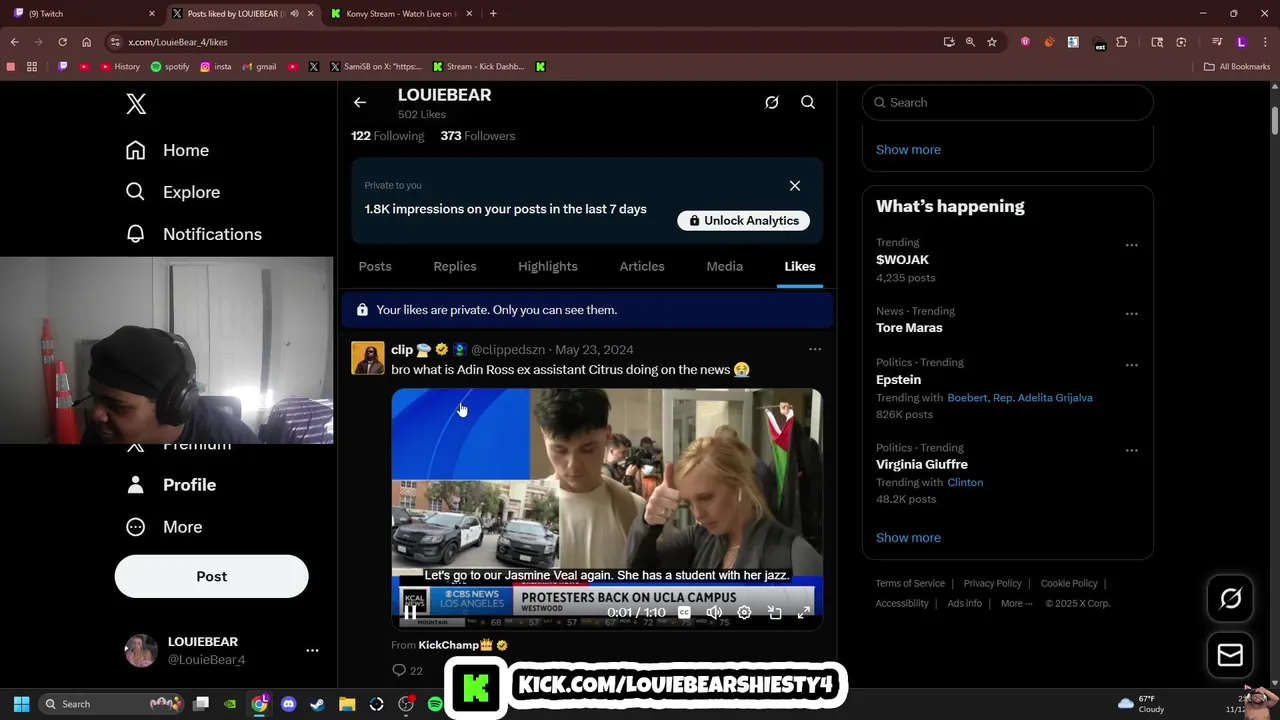Mute the Posts liked tab audio icon

tap(294, 14)
